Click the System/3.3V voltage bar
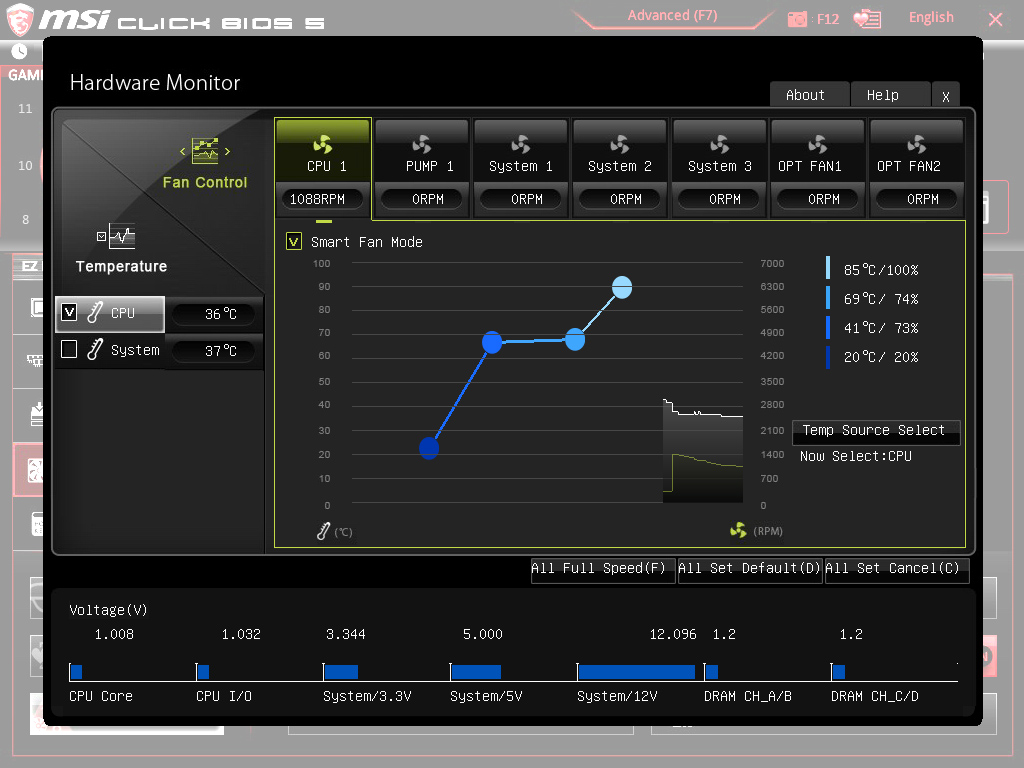 click(341, 672)
